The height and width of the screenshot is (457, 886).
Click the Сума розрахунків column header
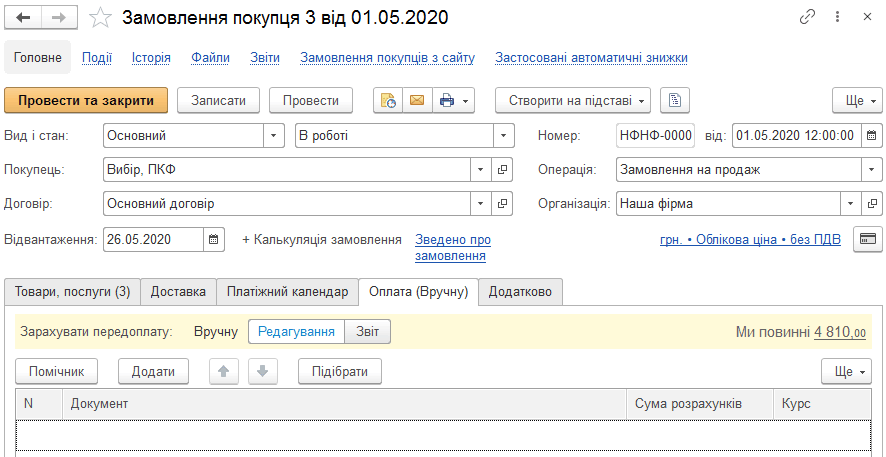tap(700, 403)
